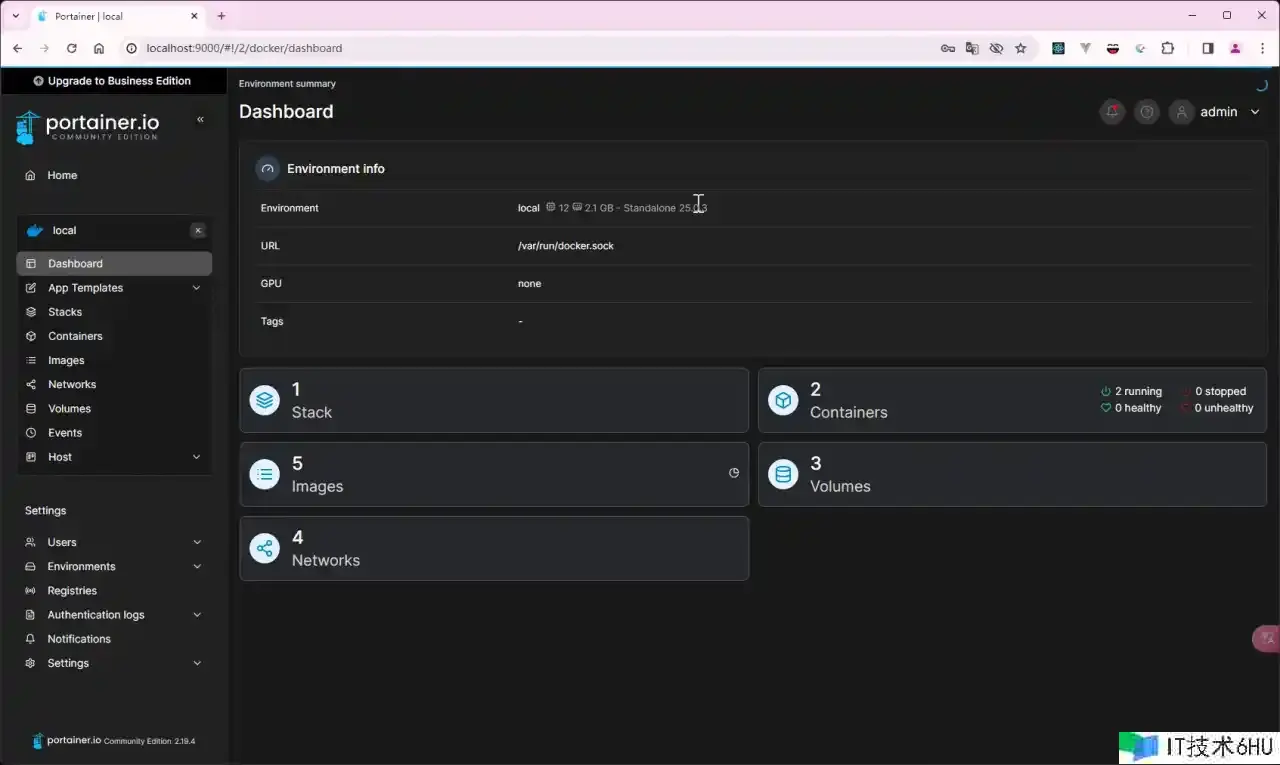This screenshot has height=765, width=1280.
Task: Open Containers in the sidebar
Action: [x=75, y=336]
